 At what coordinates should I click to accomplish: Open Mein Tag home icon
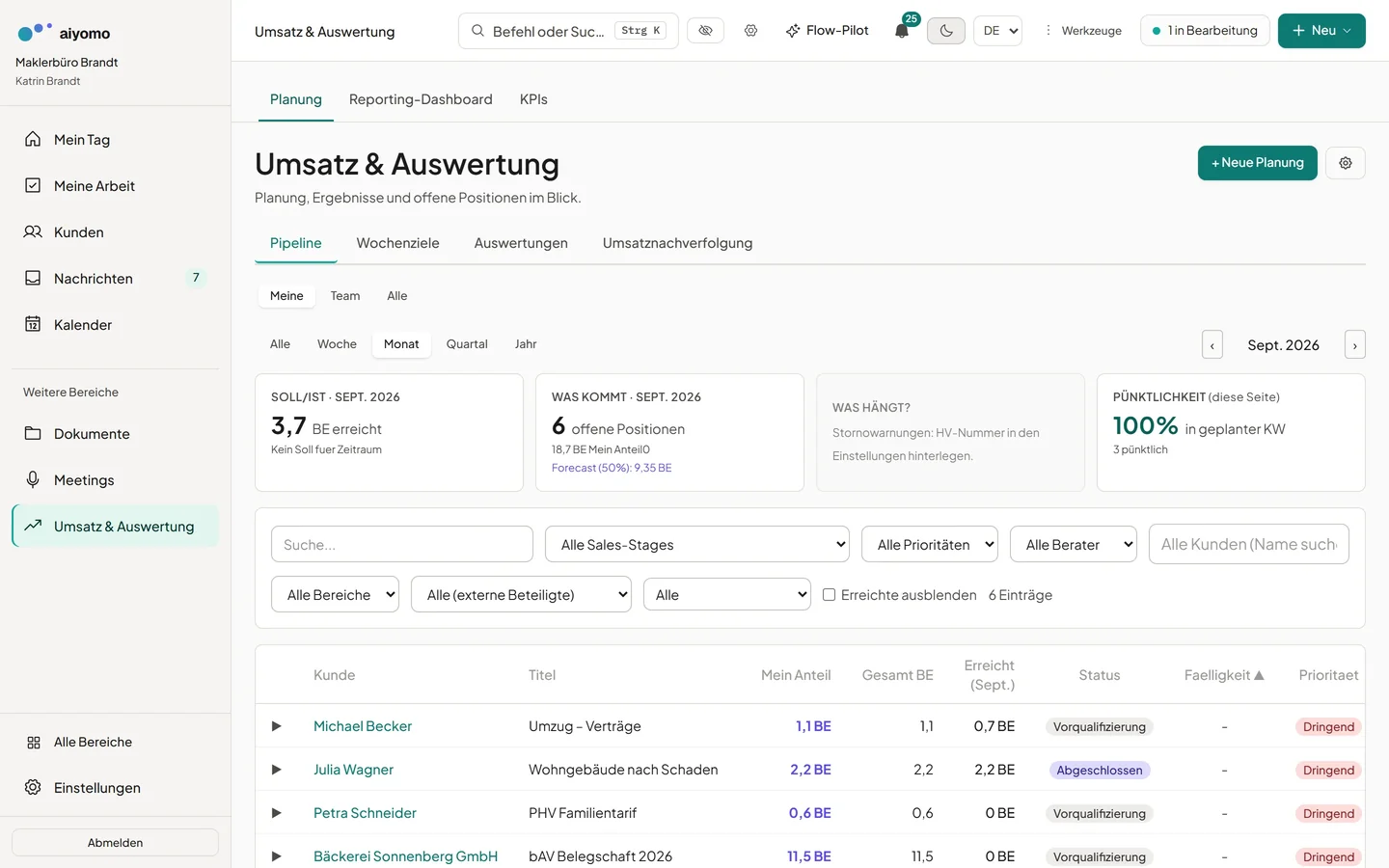(33, 139)
